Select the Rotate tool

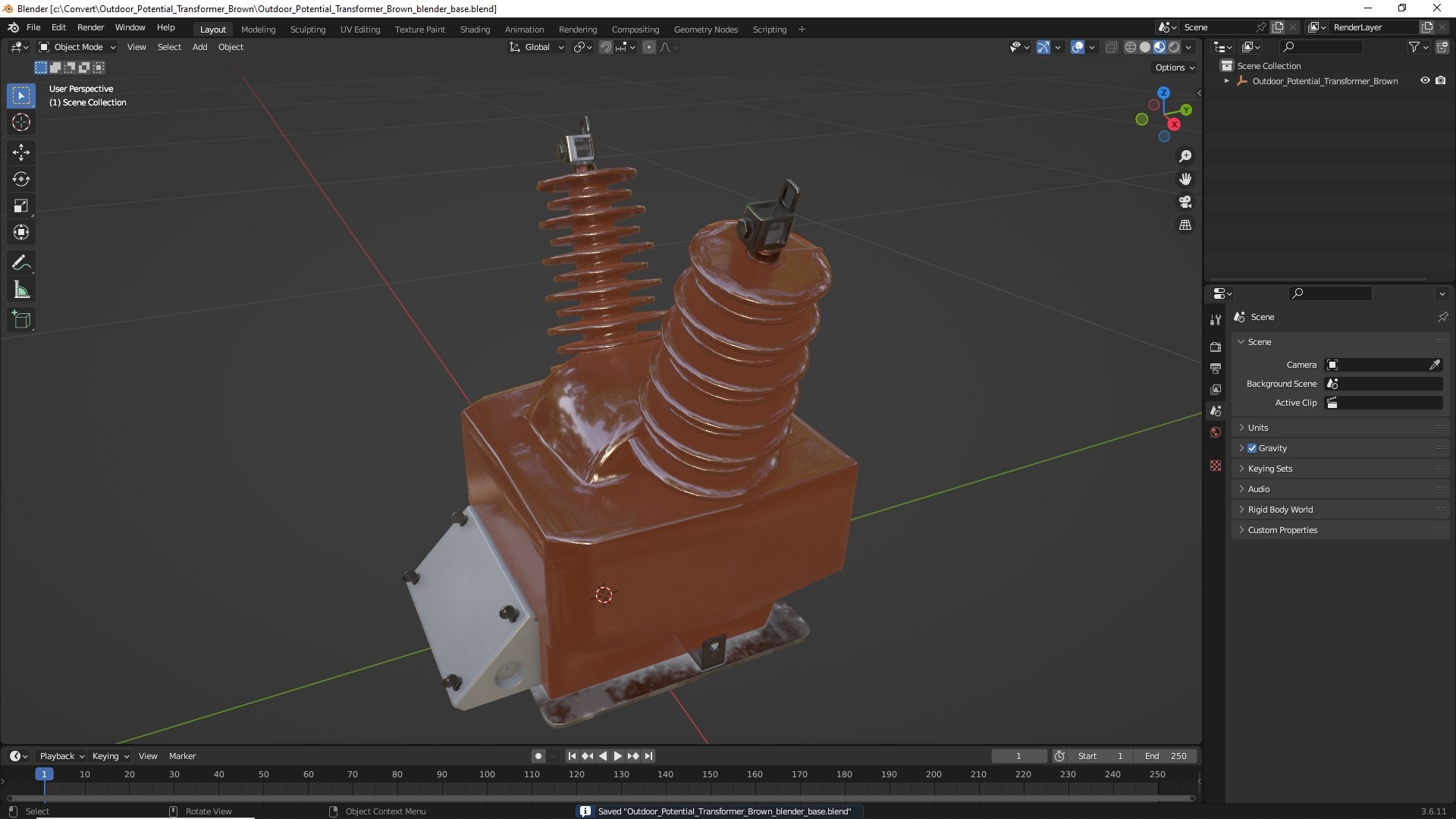[x=21, y=179]
